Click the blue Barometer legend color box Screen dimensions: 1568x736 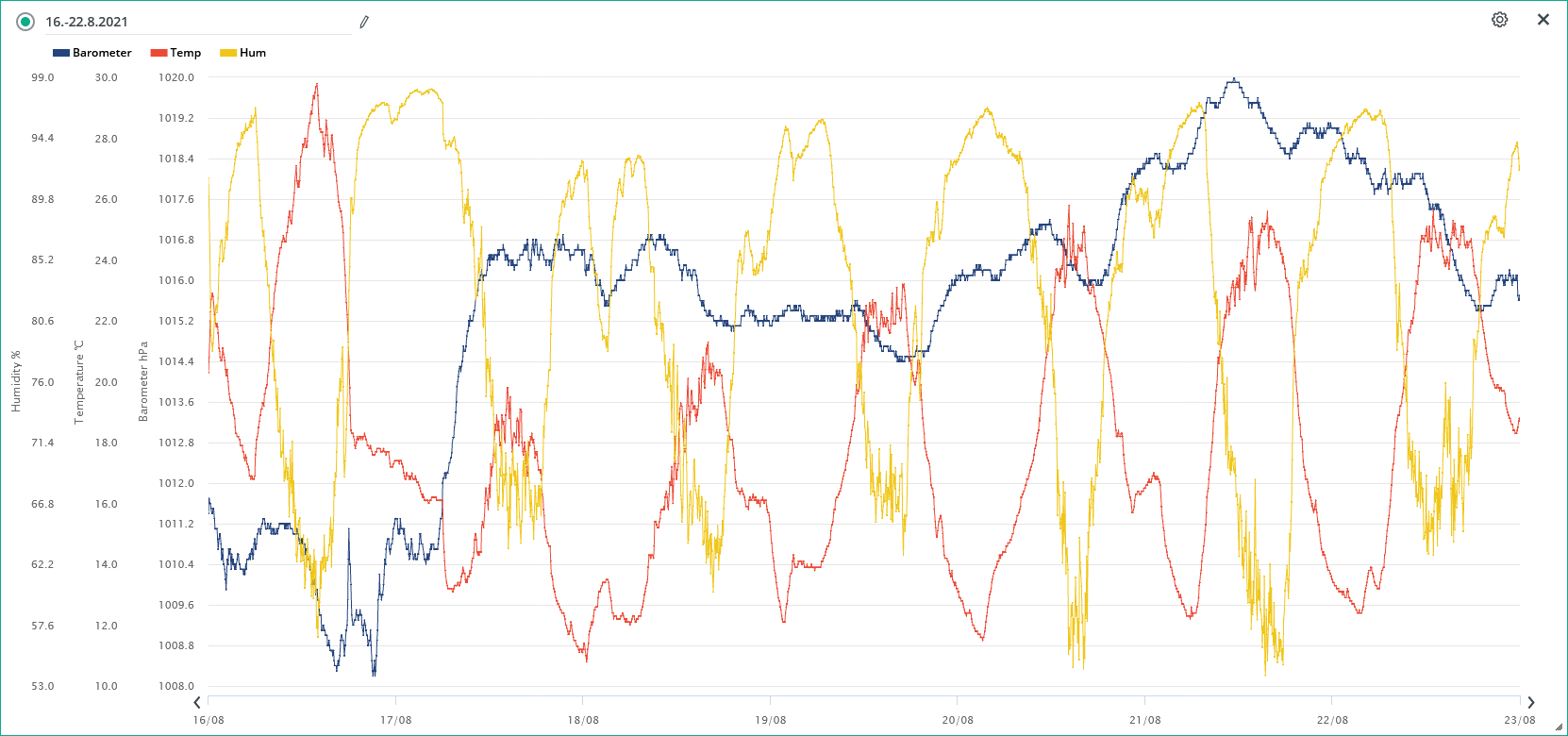coord(61,53)
